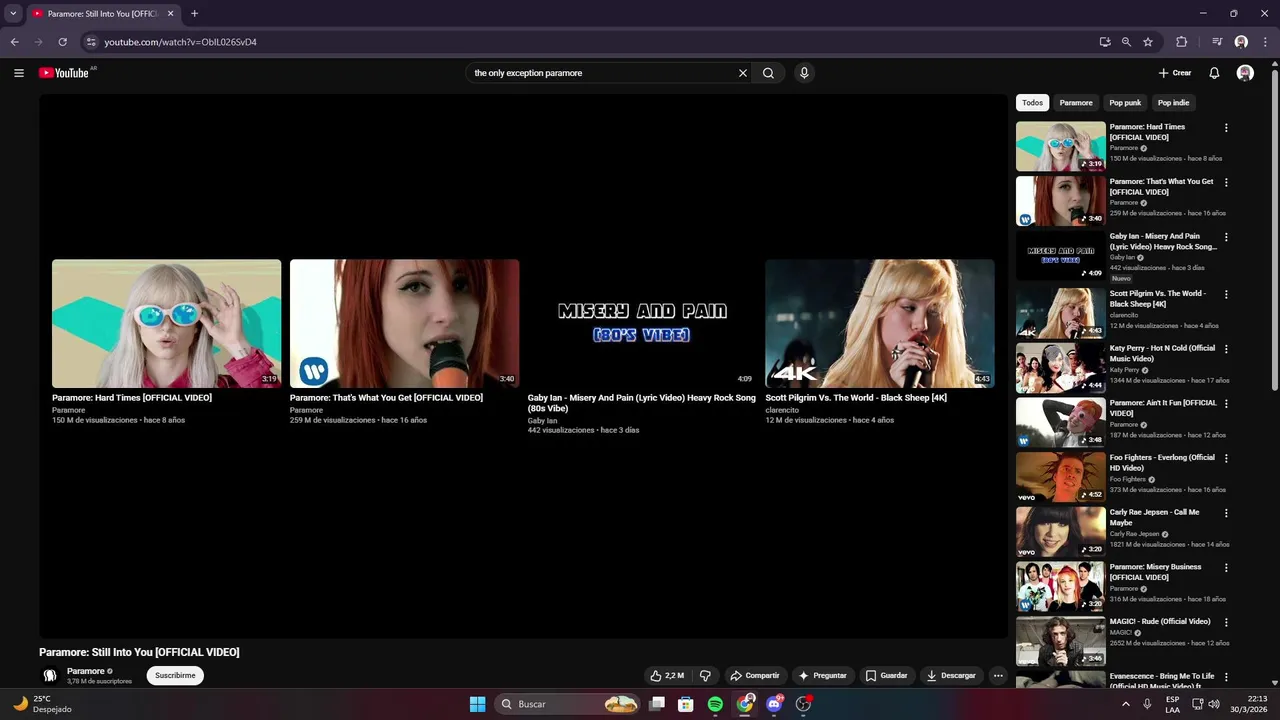Open Windows Start menu
The height and width of the screenshot is (720, 1280).
pyautogui.click(x=477, y=704)
